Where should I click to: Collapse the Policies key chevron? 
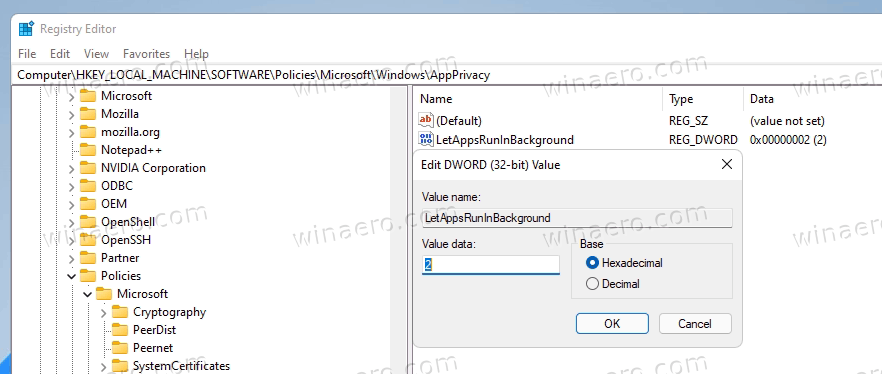(71, 276)
